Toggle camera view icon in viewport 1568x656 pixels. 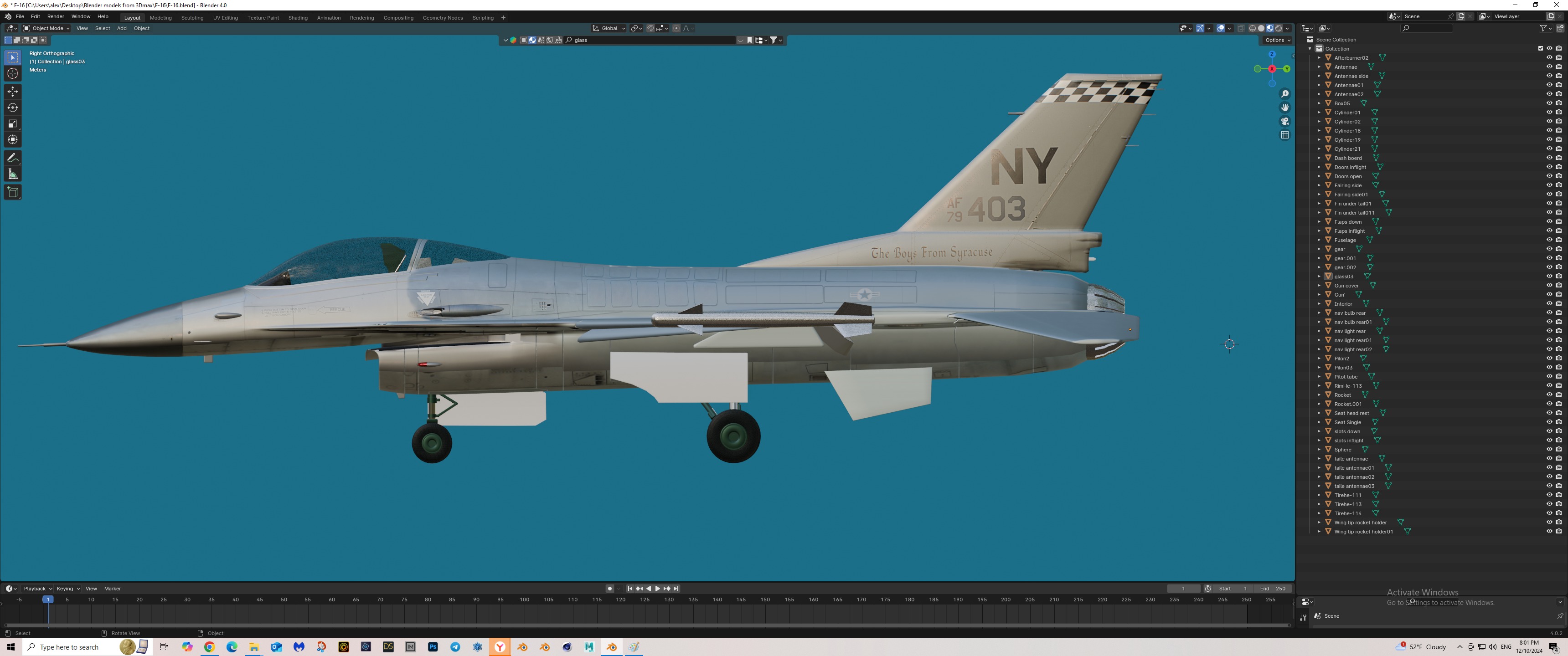tap(1284, 121)
